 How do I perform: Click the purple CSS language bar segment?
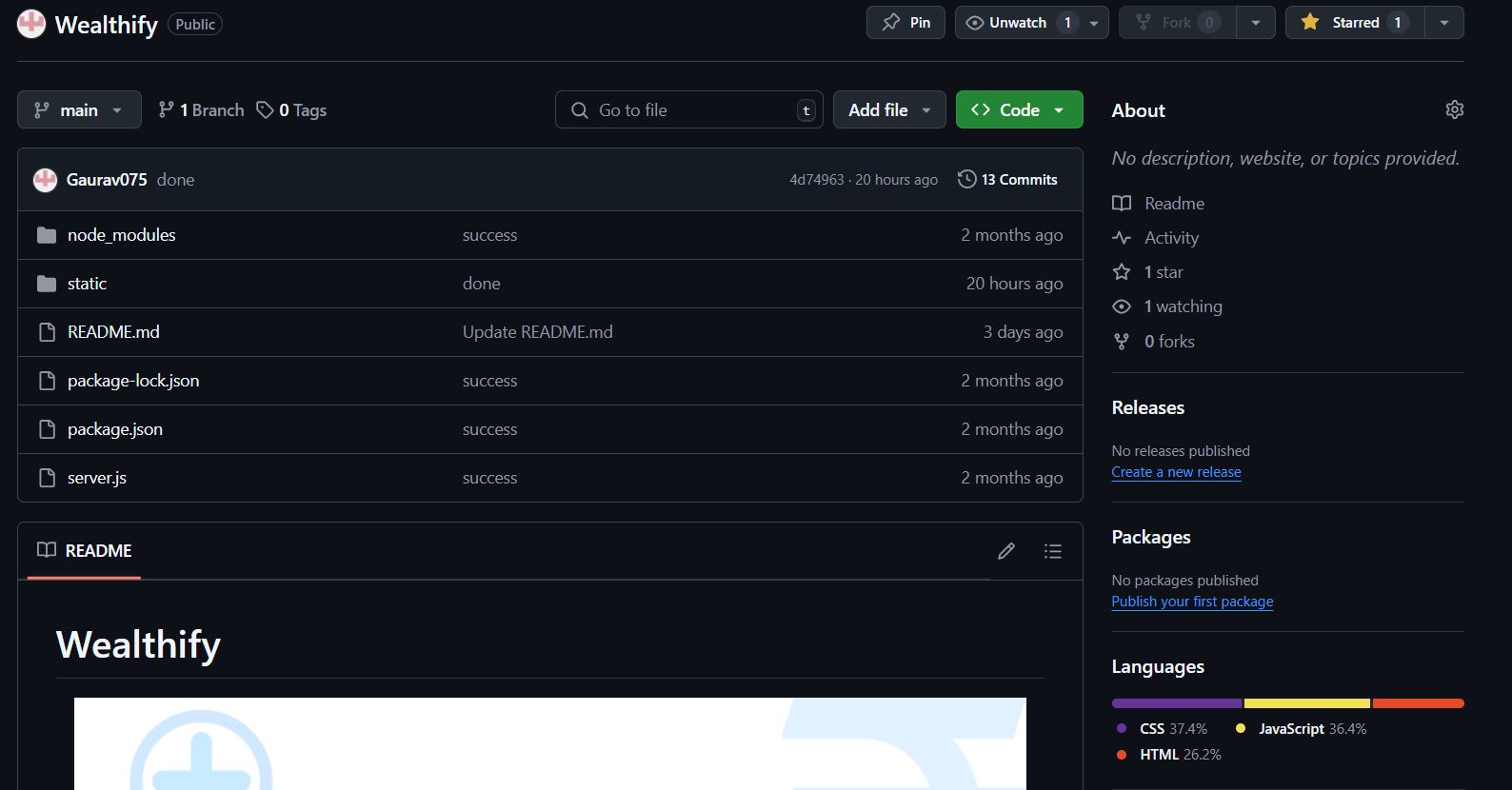click(1176, 703)
